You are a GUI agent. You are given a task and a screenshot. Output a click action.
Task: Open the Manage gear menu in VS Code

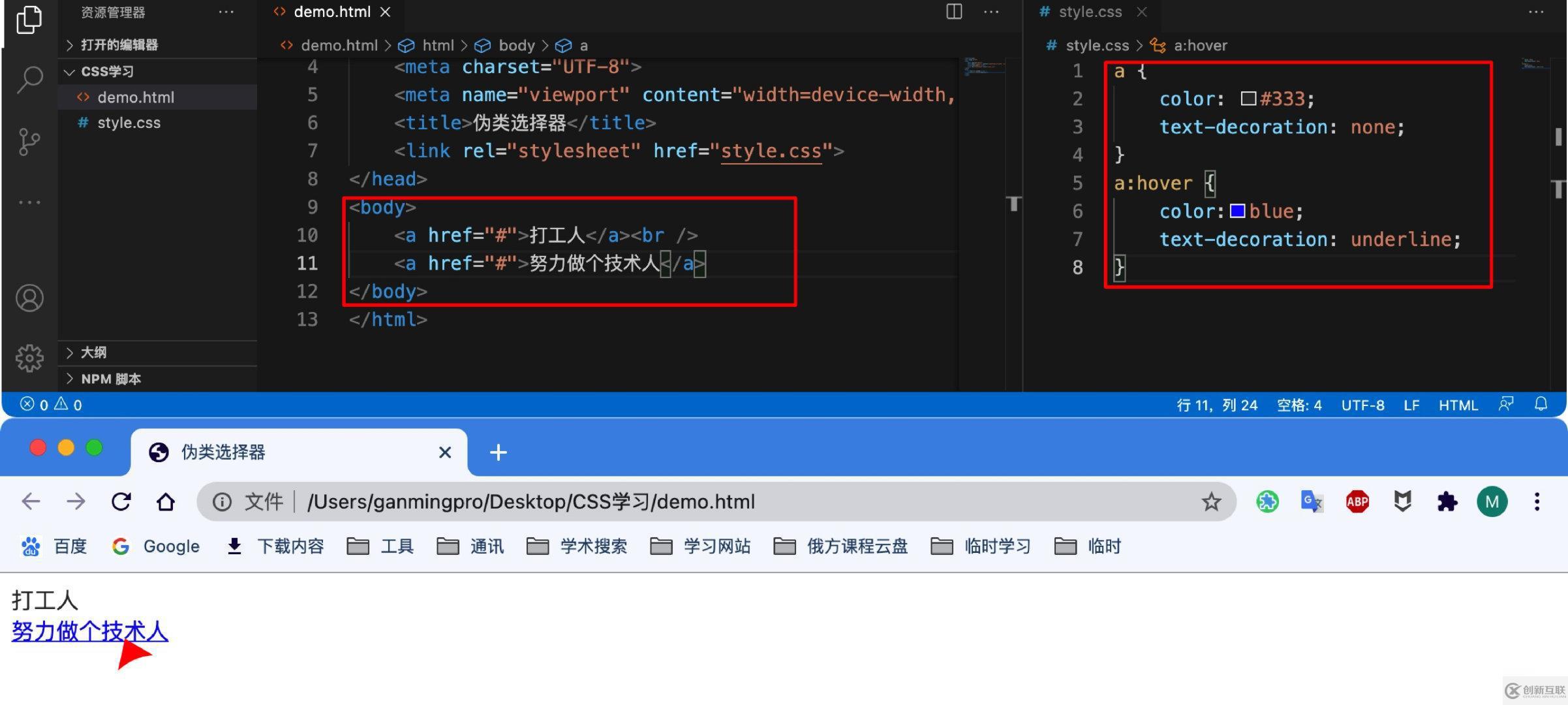point(29,358)
